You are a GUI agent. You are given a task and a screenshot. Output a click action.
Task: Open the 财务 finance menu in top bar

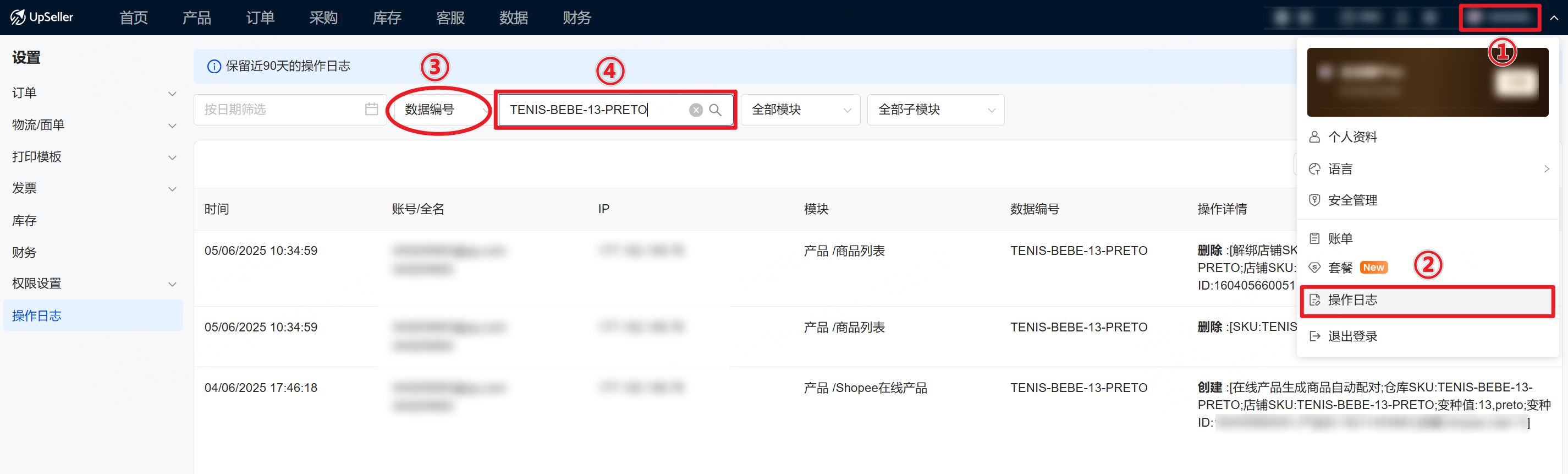pos(576,18)
